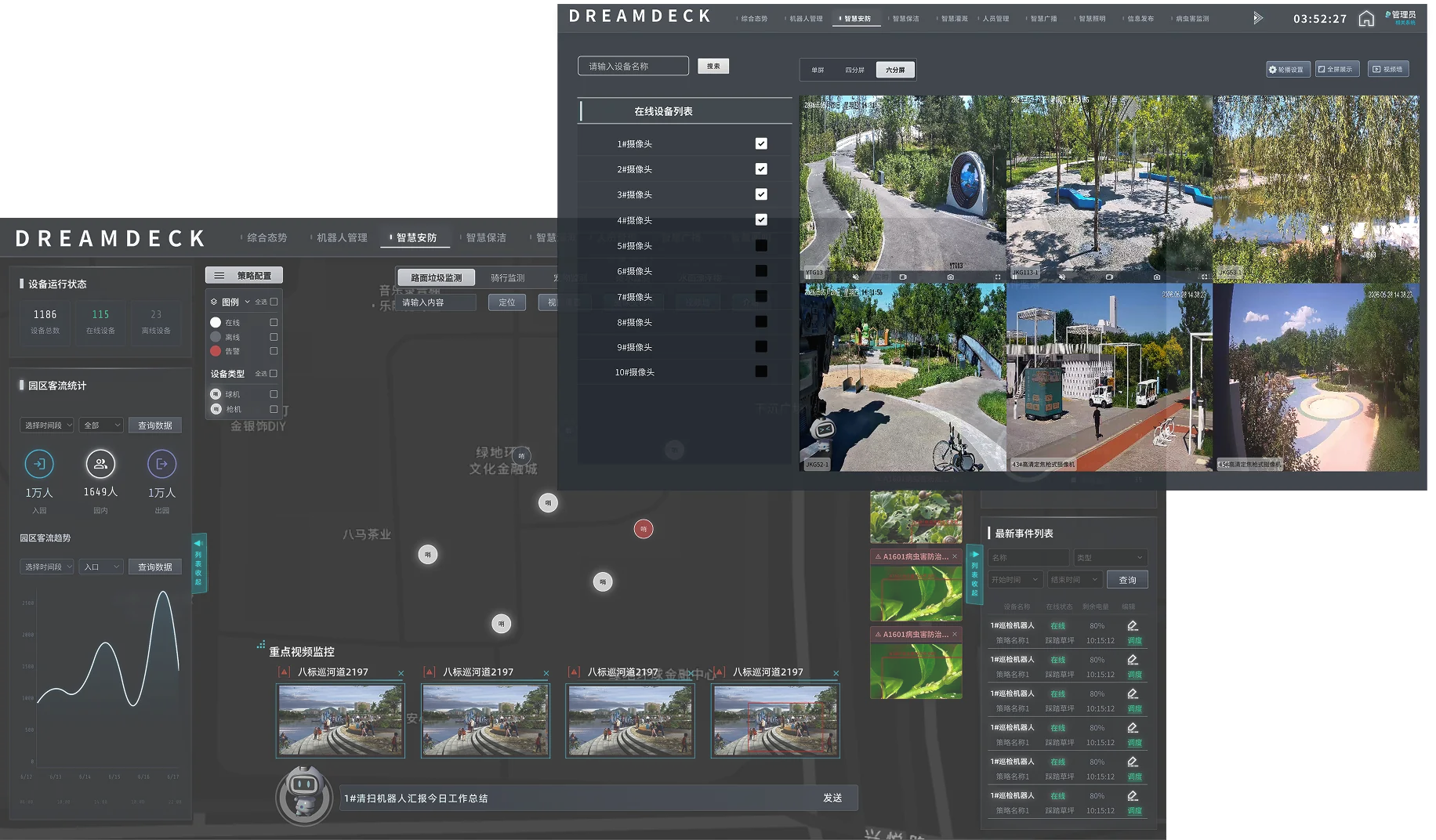Click the red 告警 legend color dot
Image resolution: width=1436 pixels, height=840 pixels.
click(216, 351)
